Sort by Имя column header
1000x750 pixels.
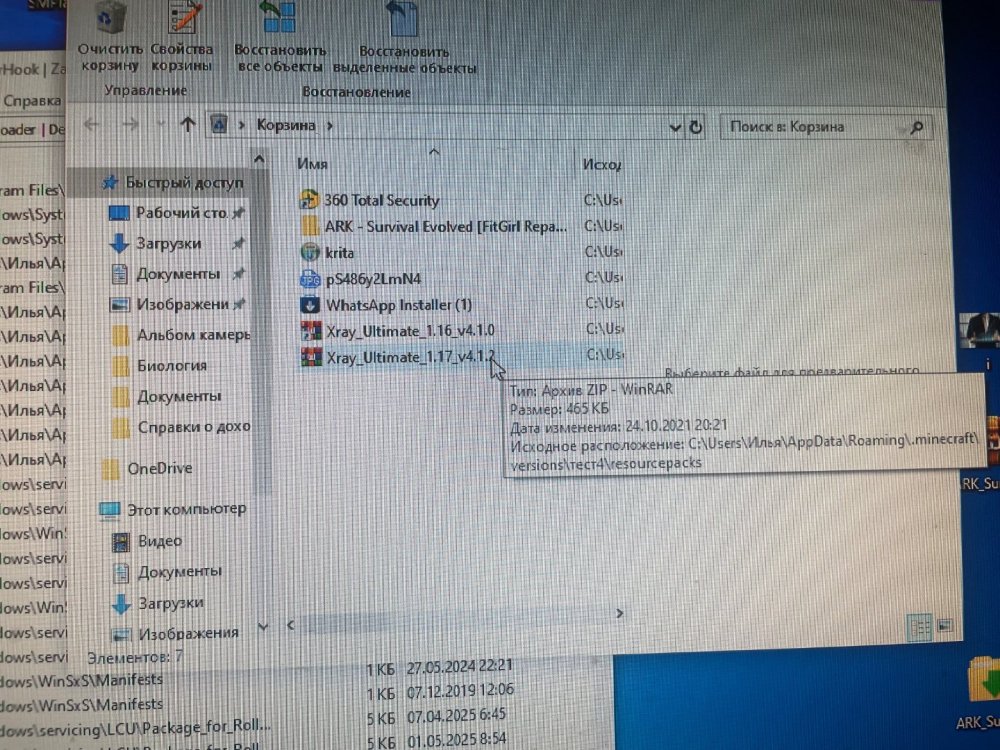click(x=312, y=164)
